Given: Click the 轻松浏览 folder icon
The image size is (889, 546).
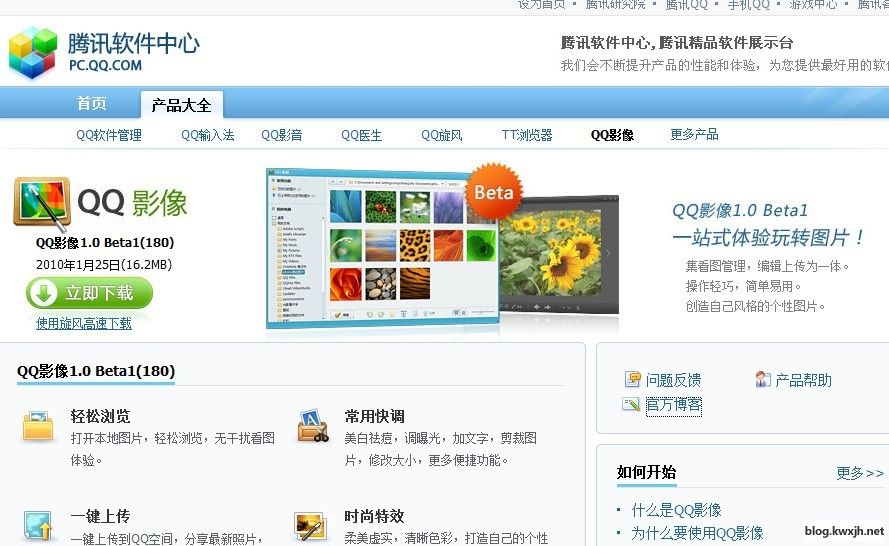Looking at the screenshot, I should pyautogui.click(x=38, y=426).
